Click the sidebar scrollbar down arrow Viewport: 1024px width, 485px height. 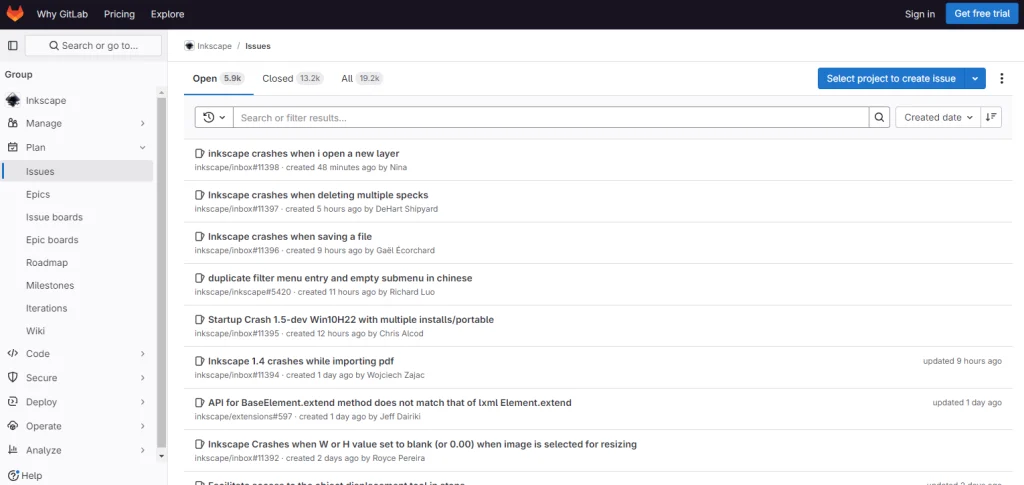pyautogui.click(x=162, y=456)
